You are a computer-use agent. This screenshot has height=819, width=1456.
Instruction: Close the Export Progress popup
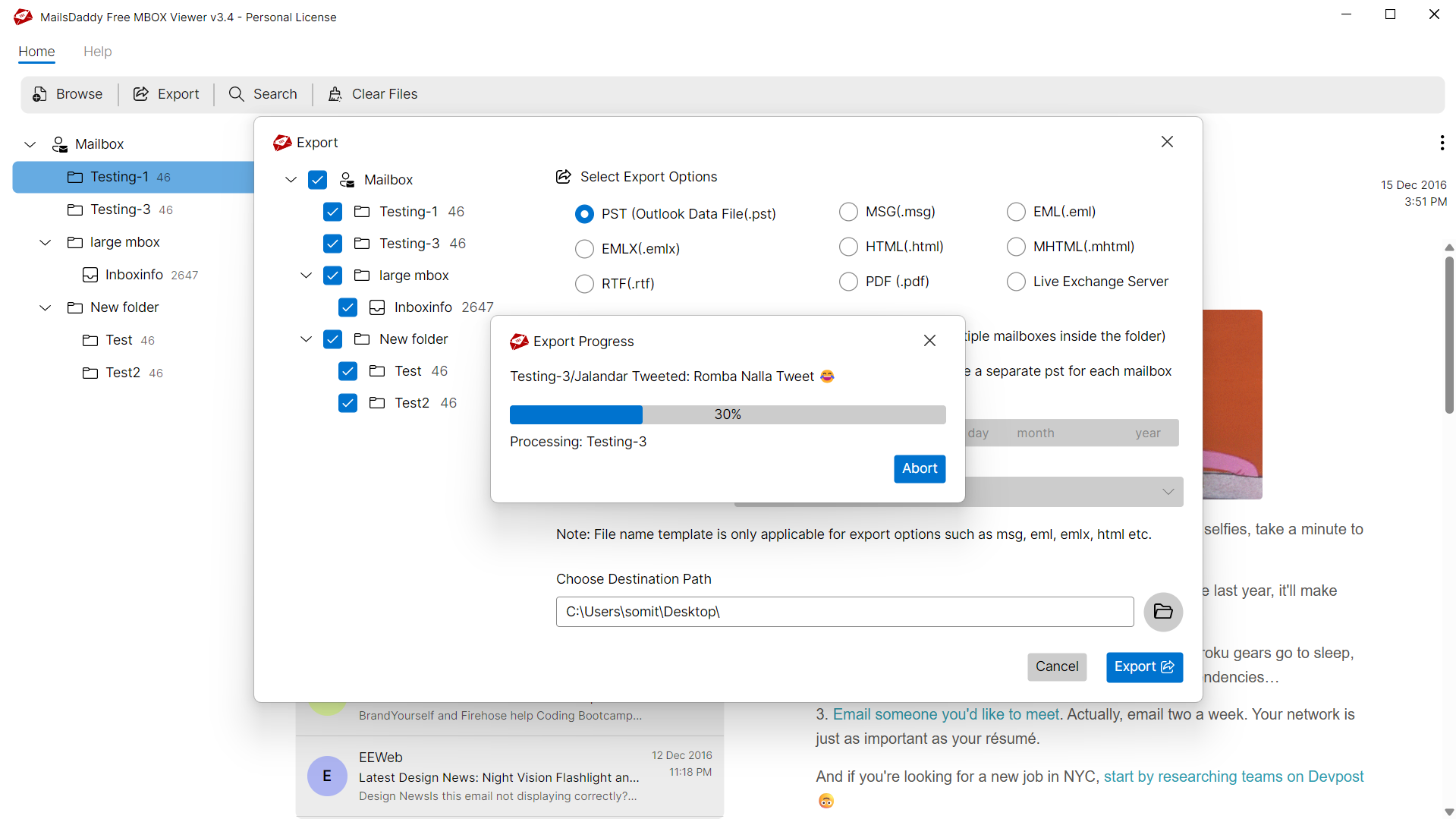click(x=929, y=341)
